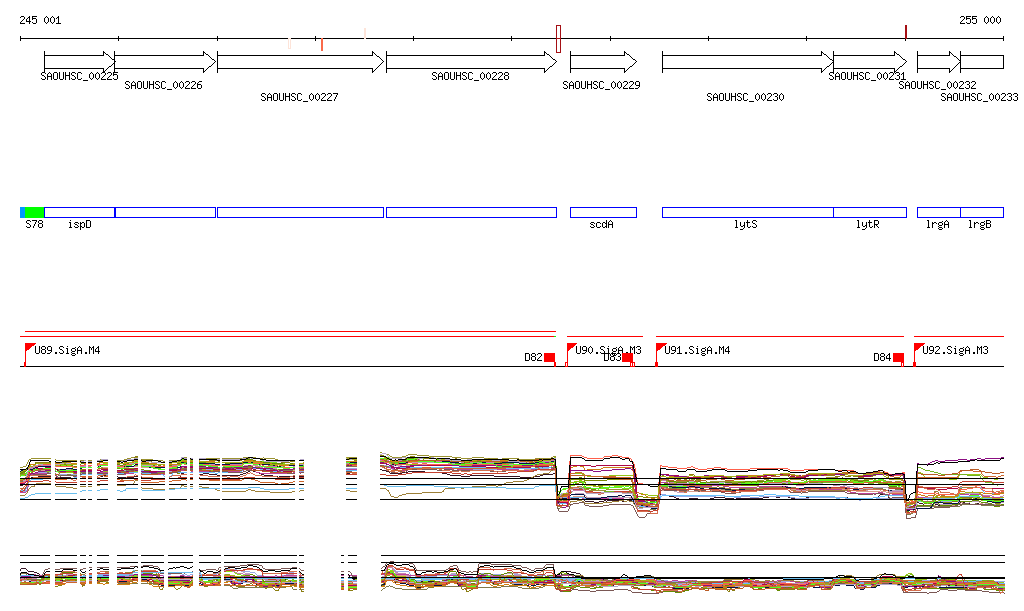1024x611 pixels.
Task: Select the blue box aligned with SAOUHSC_00228
Action: (x=472, y=212)
